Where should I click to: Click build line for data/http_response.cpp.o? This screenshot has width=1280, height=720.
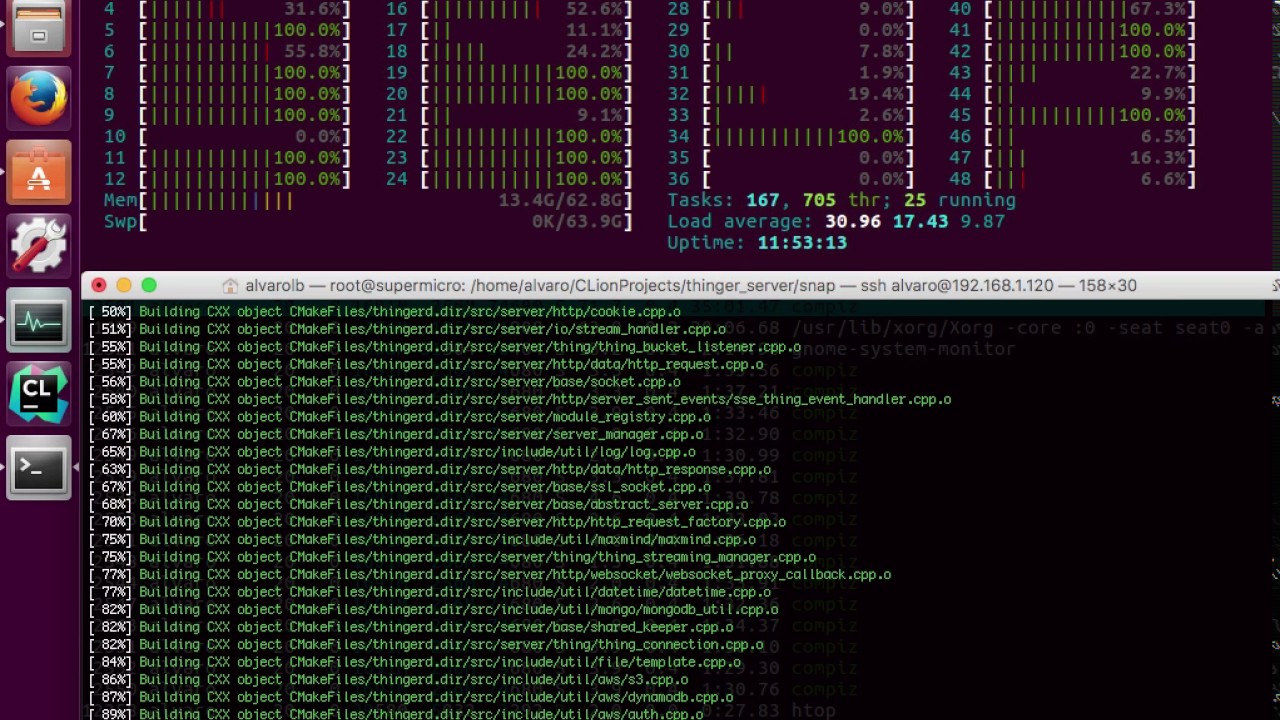(430, 469)
